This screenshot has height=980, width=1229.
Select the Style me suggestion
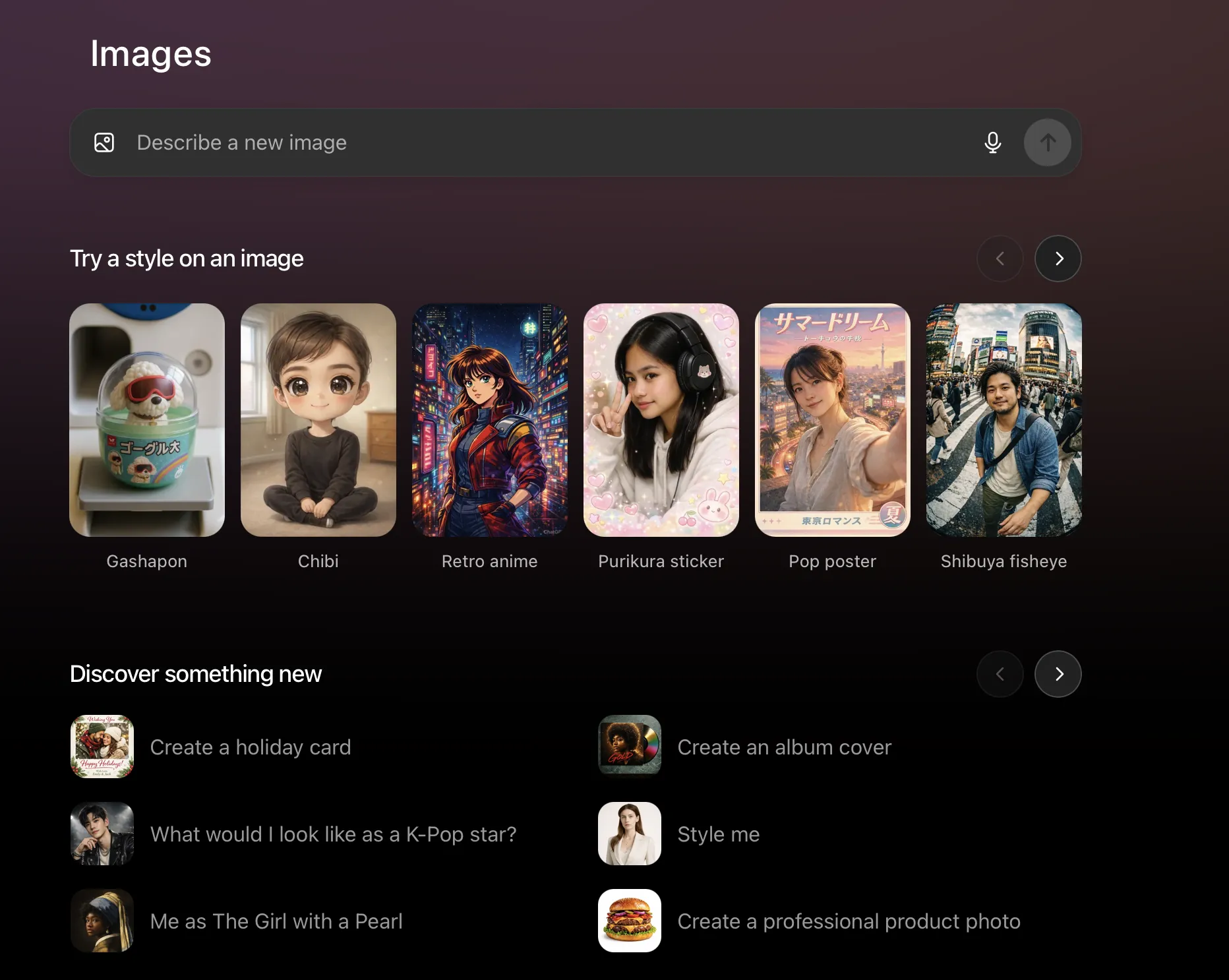pos(718,834)
